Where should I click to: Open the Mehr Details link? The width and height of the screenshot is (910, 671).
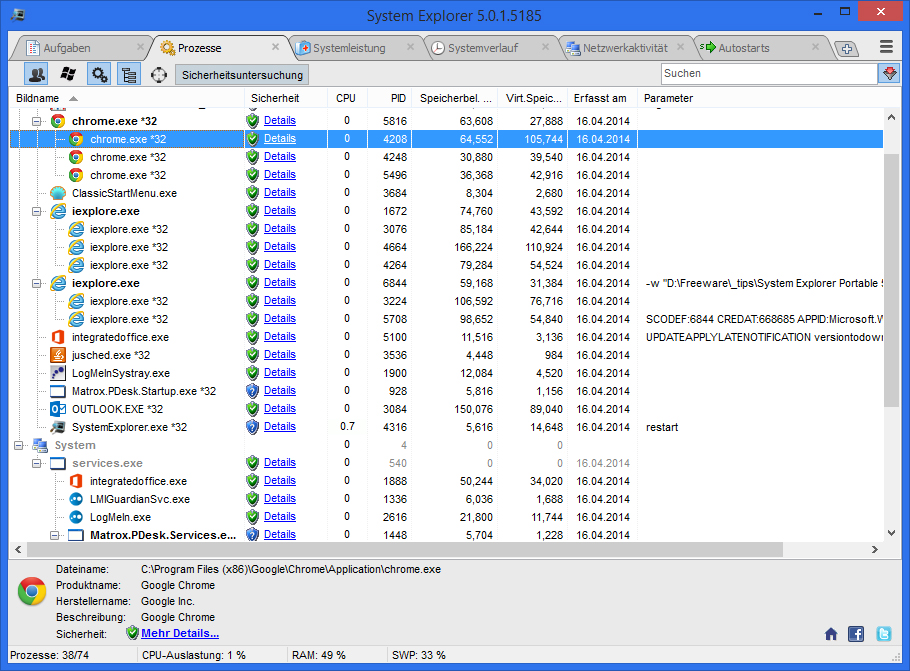pyautogui.click(x=180, y=633)
